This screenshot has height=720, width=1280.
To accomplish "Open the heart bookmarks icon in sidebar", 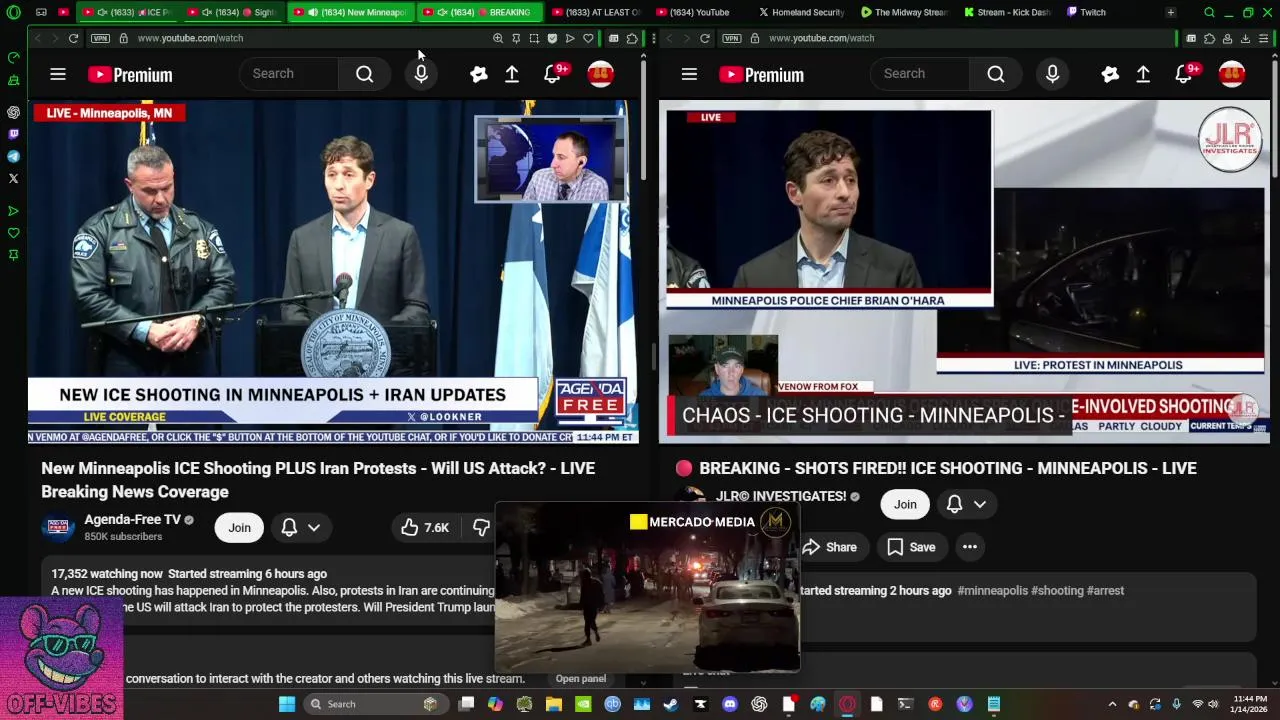I will (x=13, y=233).
